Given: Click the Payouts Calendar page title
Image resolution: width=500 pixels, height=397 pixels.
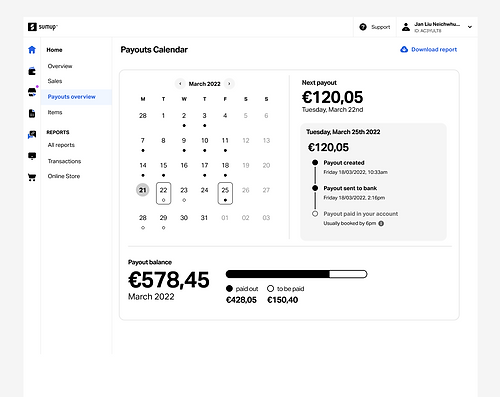Looking at the screenshot, I should pyautogui.click(x=154, y=50).
